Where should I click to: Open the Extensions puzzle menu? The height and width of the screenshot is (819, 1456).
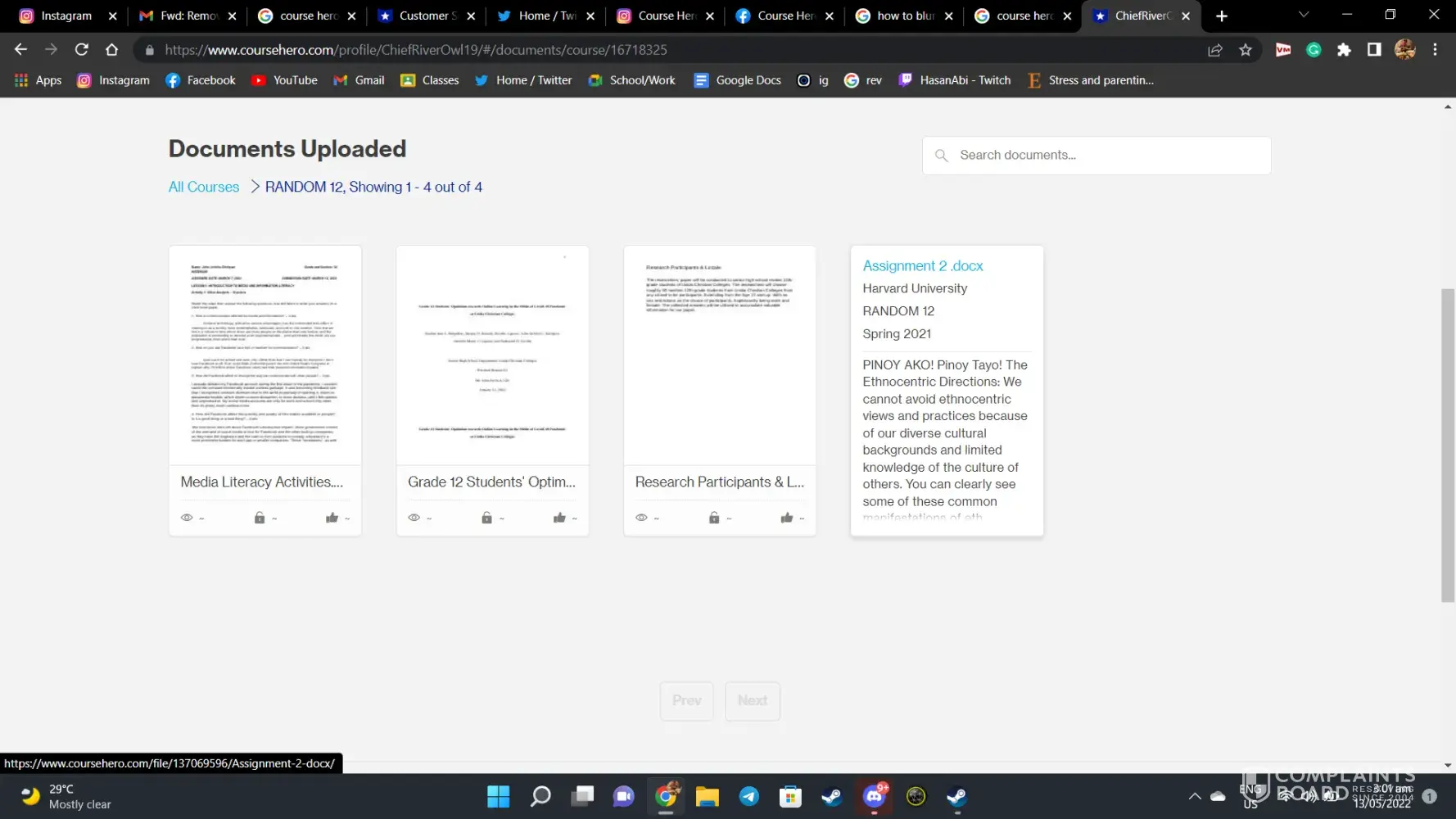point(1344,50)
